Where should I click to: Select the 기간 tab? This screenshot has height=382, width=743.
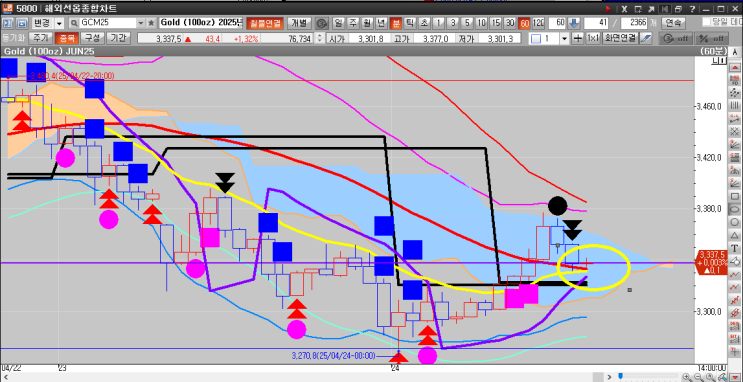(119, 38)
